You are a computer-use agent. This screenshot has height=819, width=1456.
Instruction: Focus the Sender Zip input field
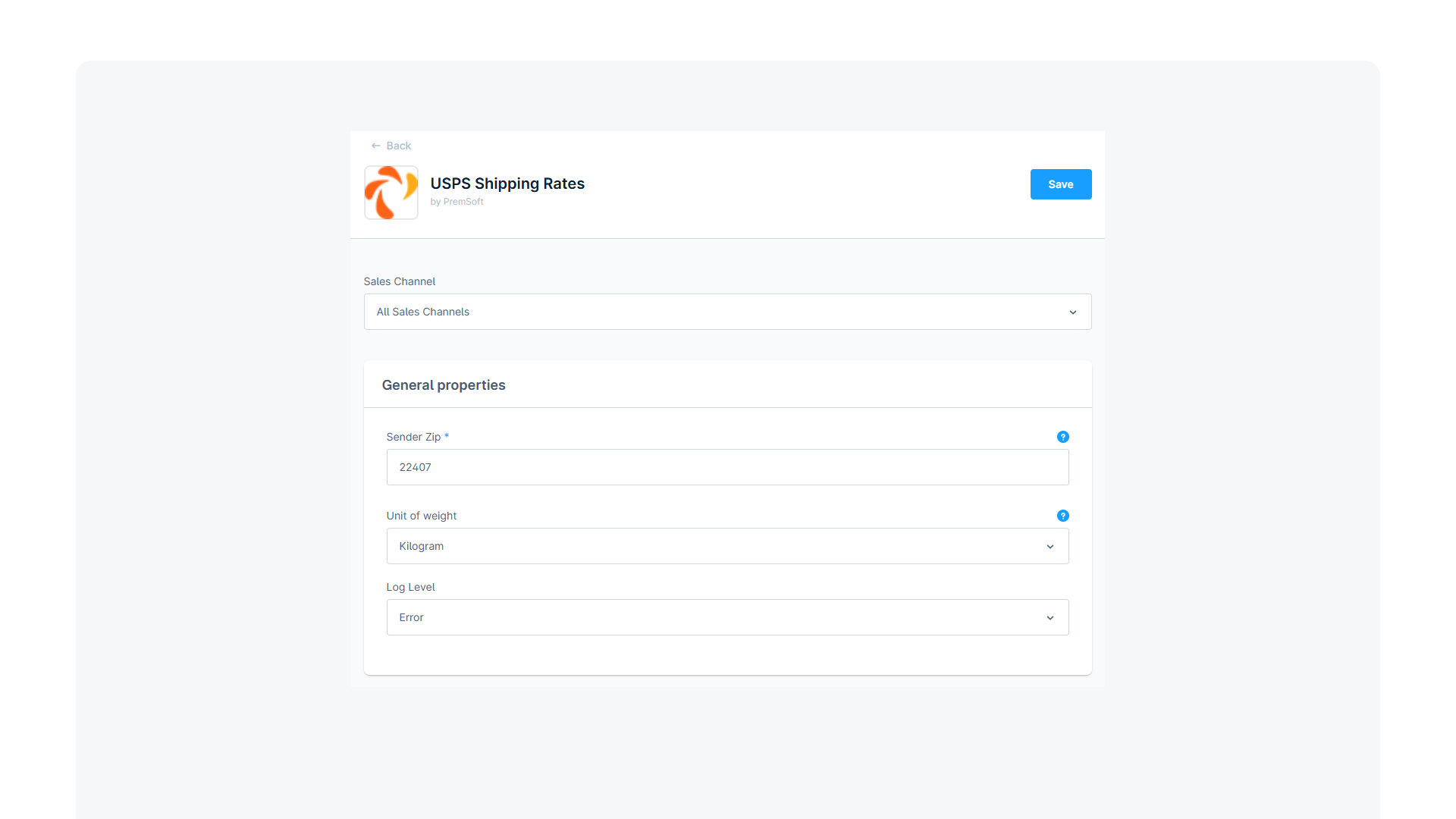[x=728, y=467]
